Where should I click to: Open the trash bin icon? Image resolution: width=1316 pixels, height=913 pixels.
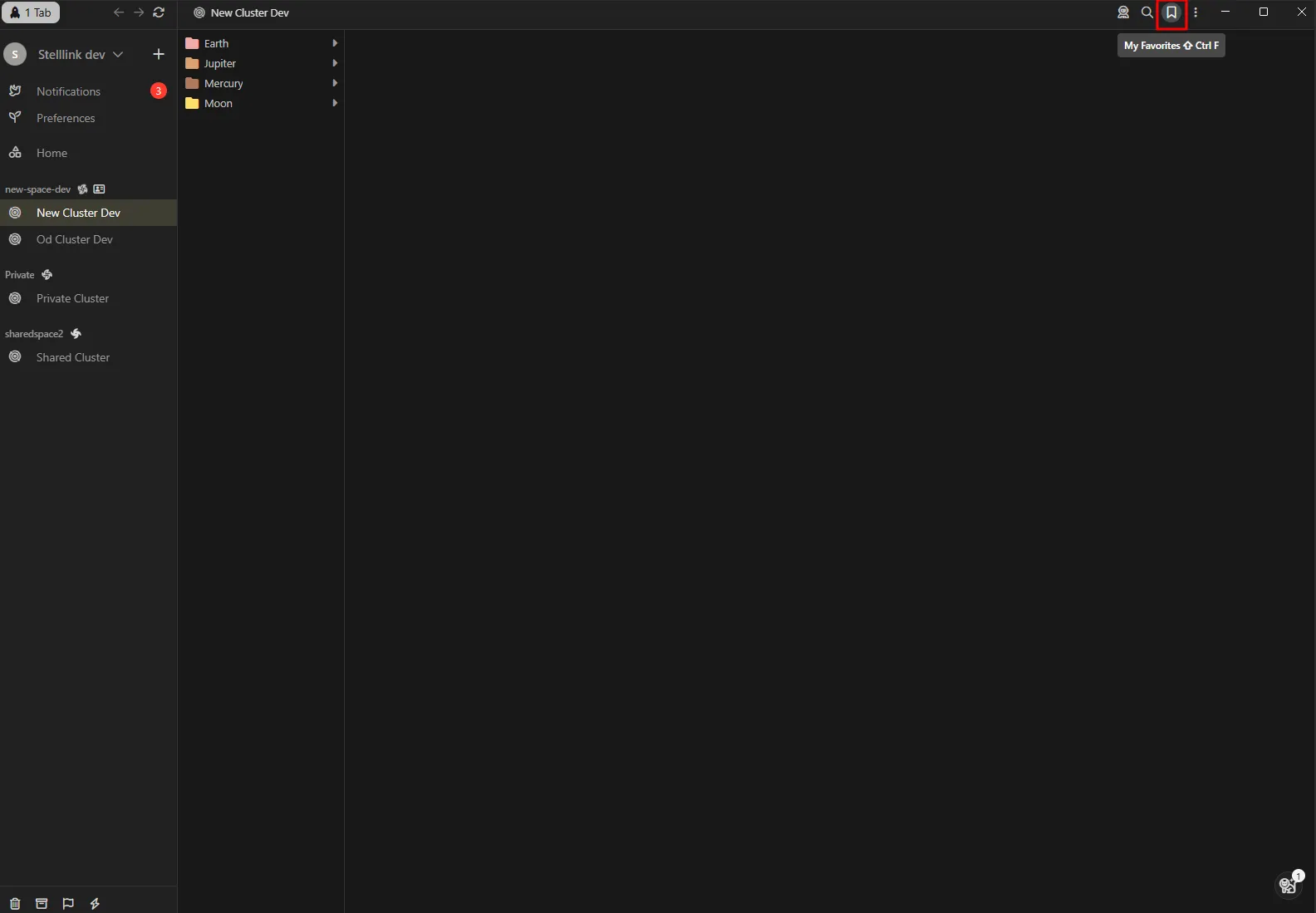pos(15,904)
